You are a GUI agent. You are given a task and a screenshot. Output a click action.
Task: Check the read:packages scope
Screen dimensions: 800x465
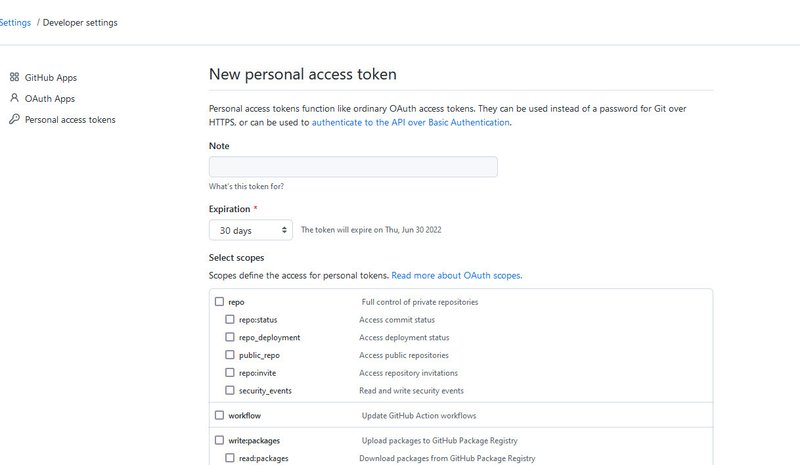[230, 458]
